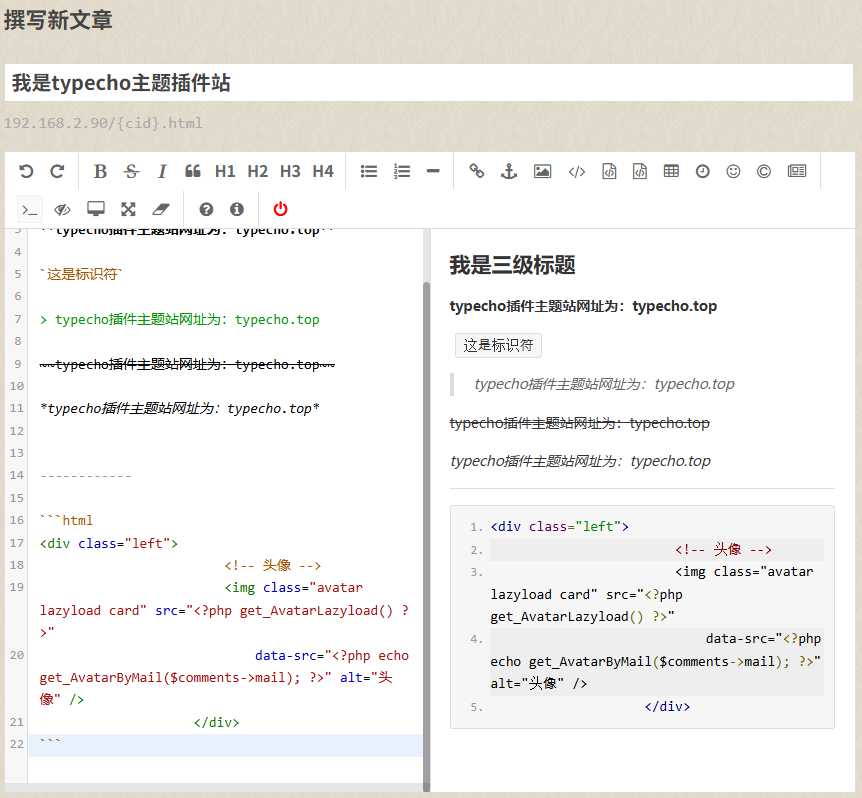Click the '```html' line in editor
The image size is (862, 798).
(67, 520)
